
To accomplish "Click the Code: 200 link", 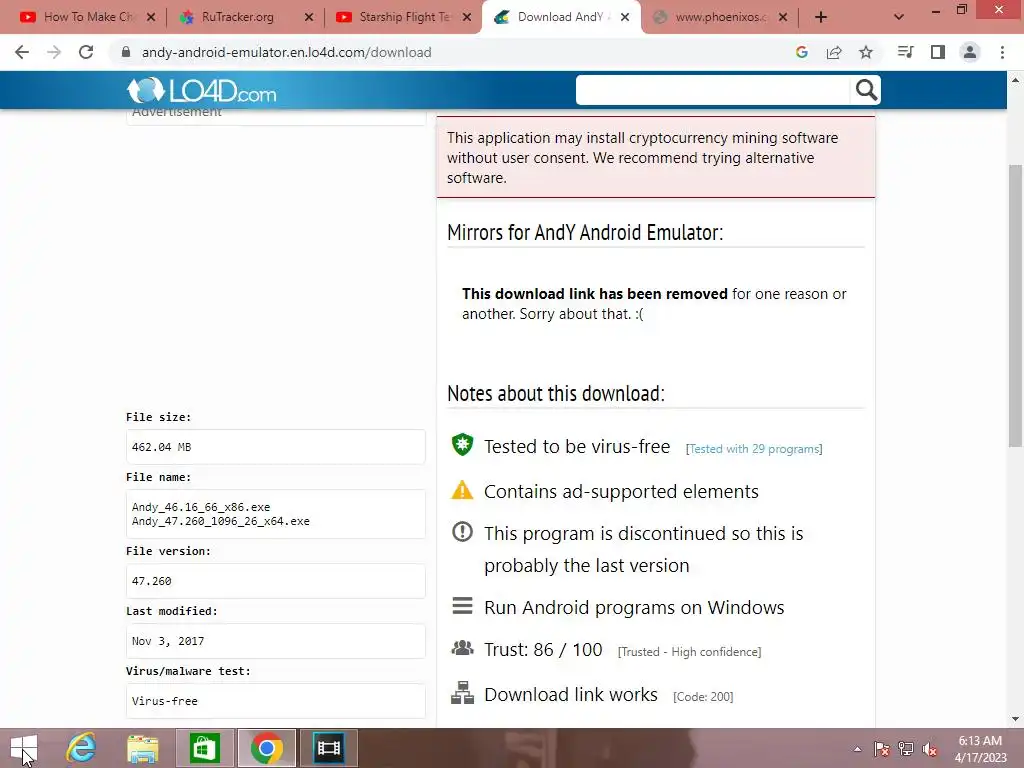I will tap(703, 697).
